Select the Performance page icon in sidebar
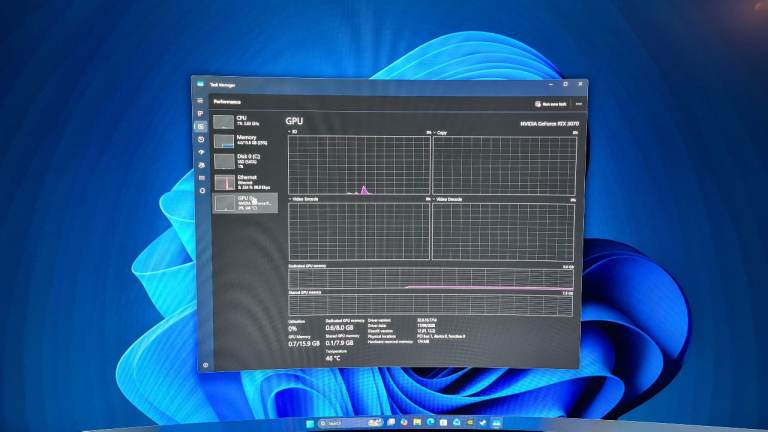This screenshot has height=432, width=768. 201,126
